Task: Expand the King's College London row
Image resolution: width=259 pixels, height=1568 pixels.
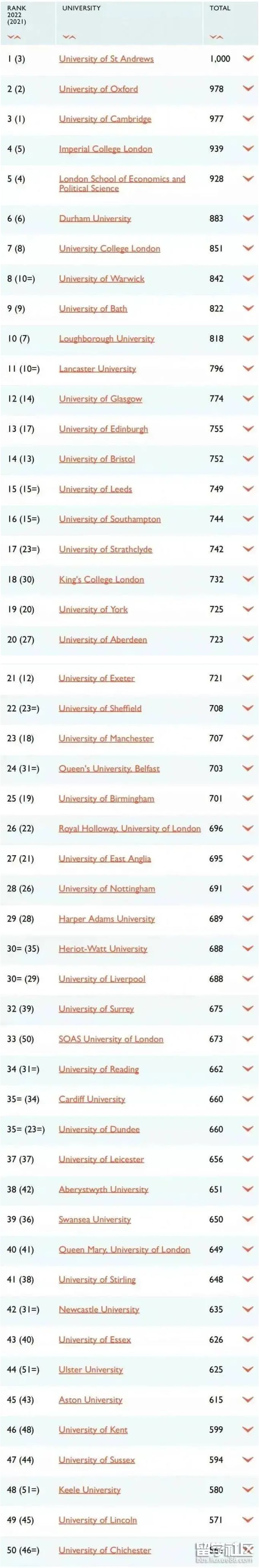Action: pos(248,579)
